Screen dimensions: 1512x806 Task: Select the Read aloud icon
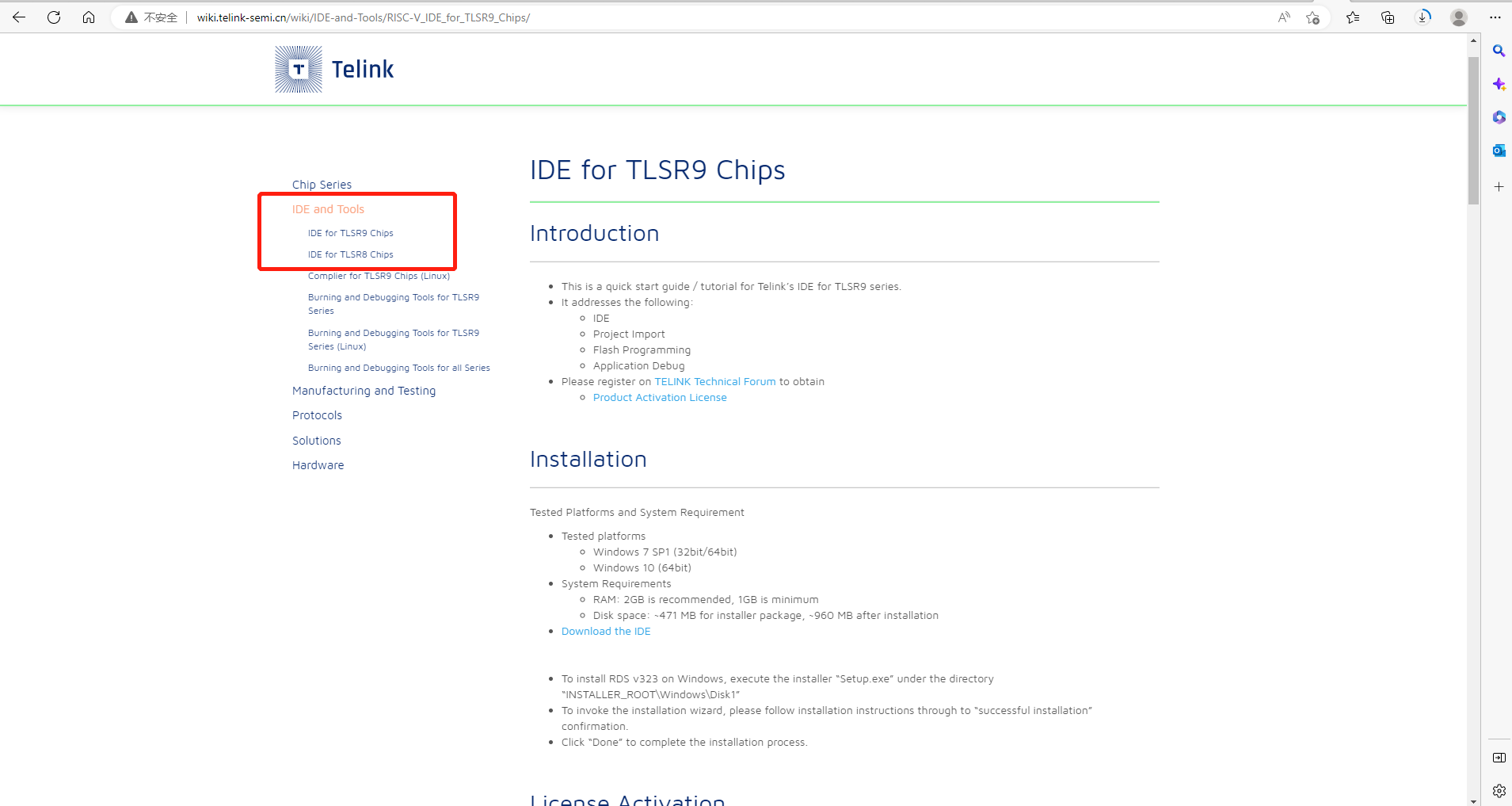(x=1283, y=17)
